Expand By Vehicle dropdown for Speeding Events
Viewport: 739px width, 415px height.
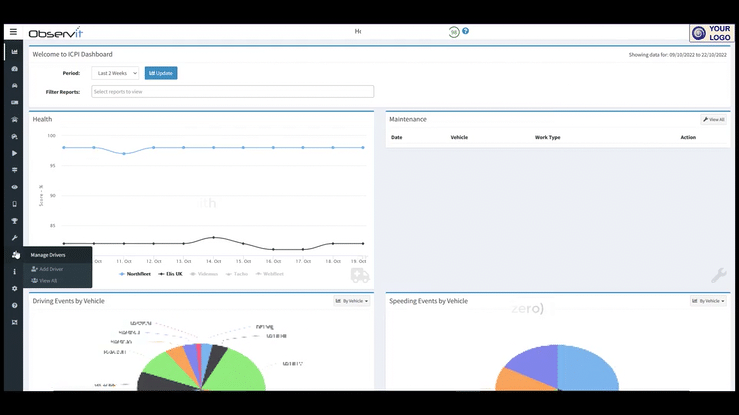tap(708, 301)
